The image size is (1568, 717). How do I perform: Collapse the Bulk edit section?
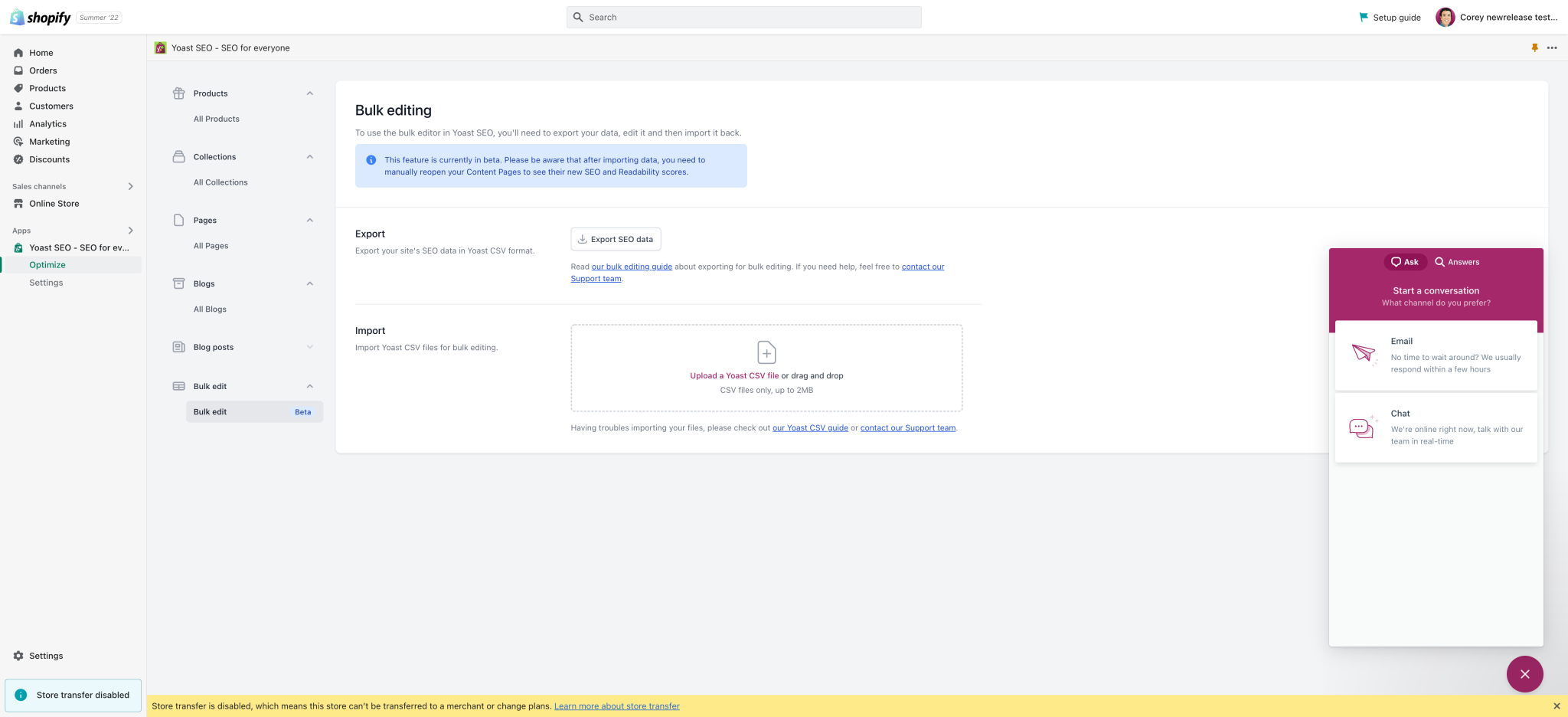310,386
